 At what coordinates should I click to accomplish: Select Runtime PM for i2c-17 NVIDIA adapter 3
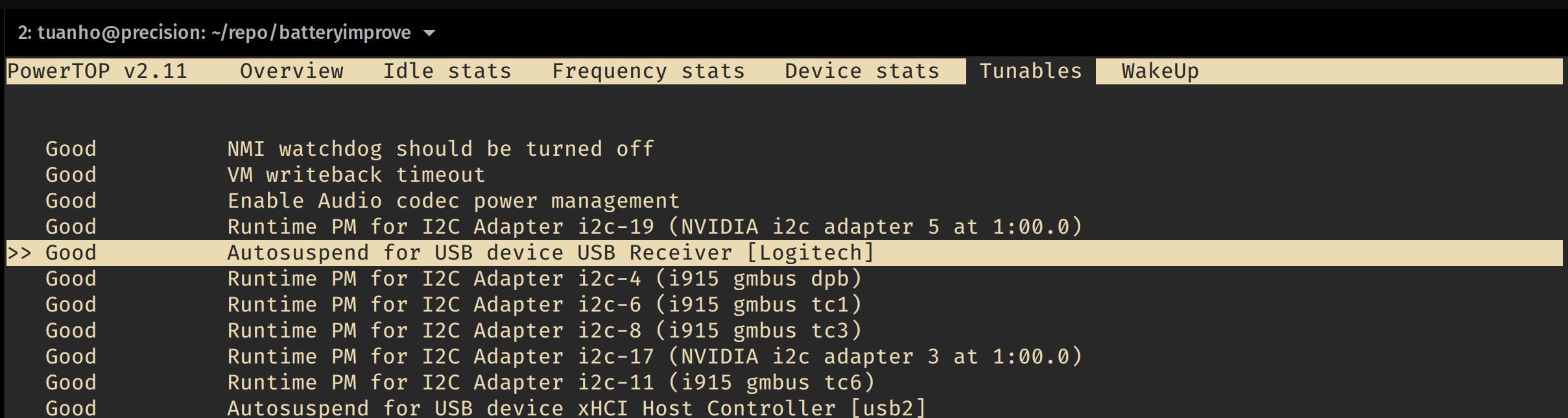point(654,356)
